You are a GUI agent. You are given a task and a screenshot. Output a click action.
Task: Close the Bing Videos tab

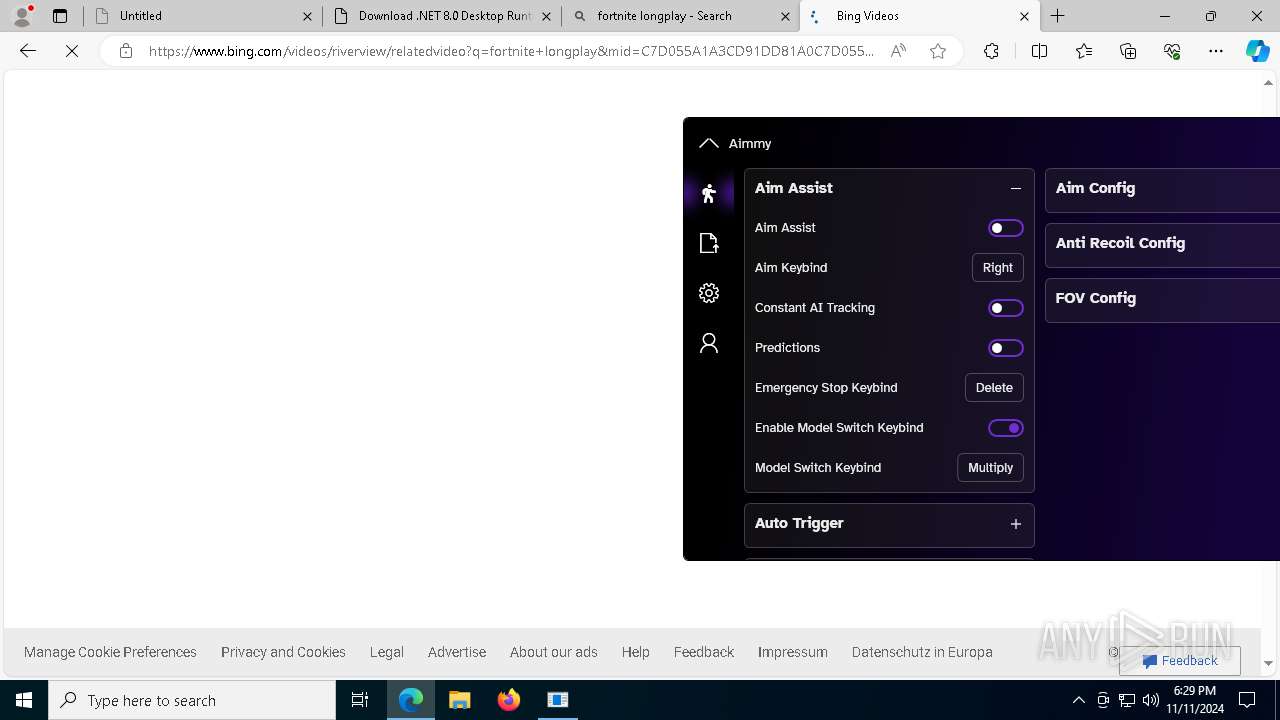point(1024,16)
